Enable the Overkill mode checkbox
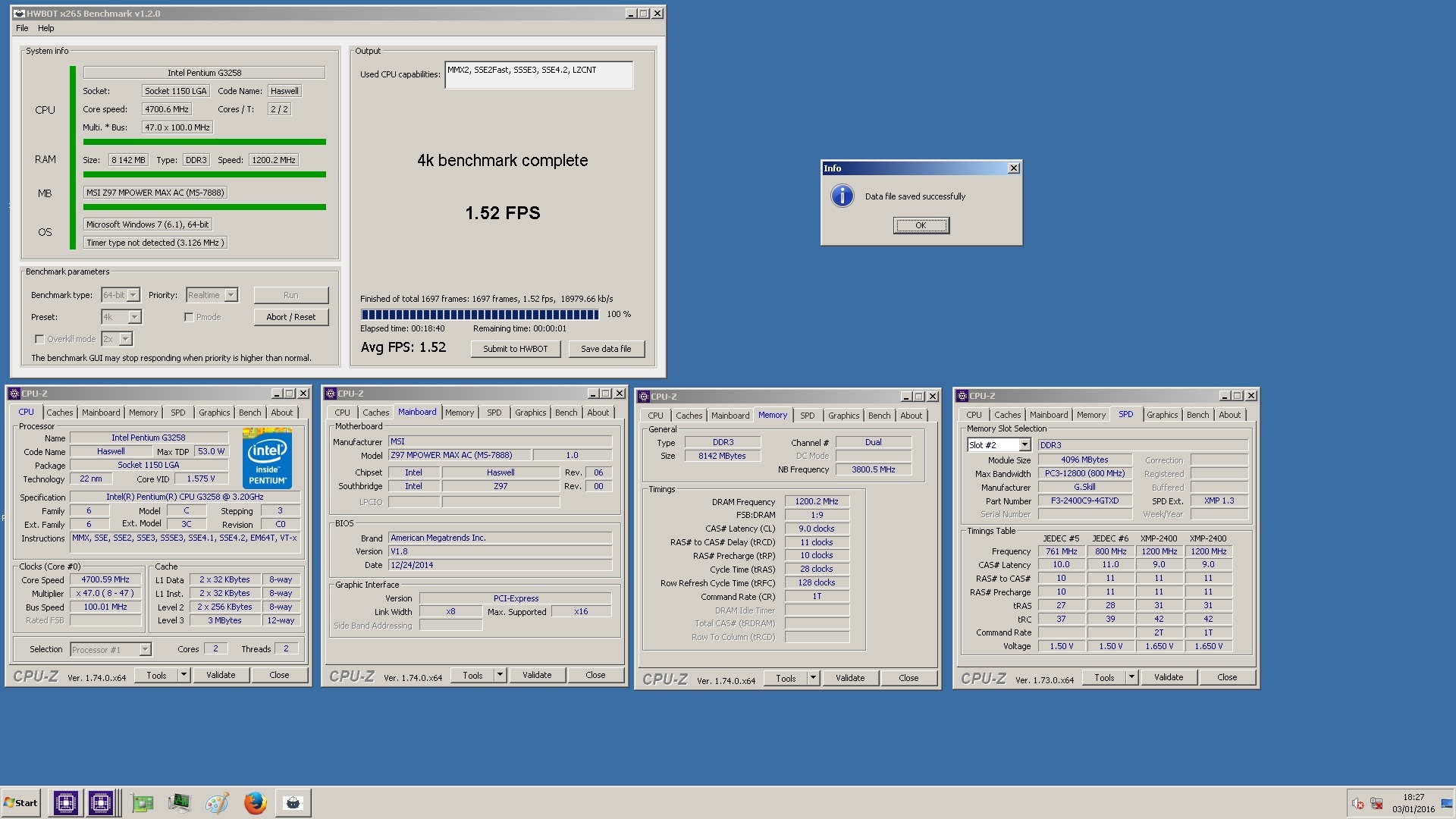Viewport: 1456px width, 819px height. 39,339
